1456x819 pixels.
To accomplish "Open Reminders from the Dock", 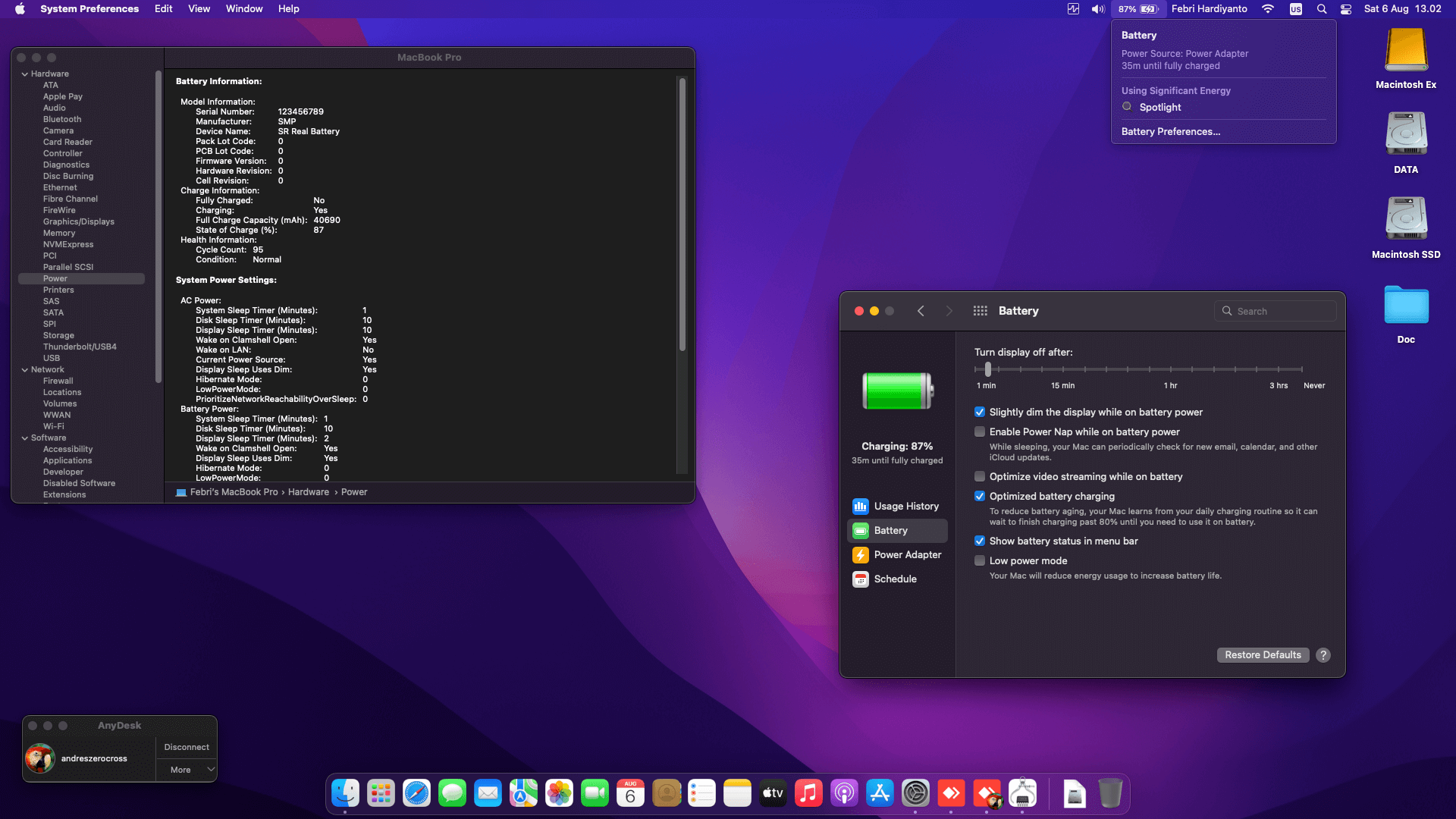I will coord(701,793).
